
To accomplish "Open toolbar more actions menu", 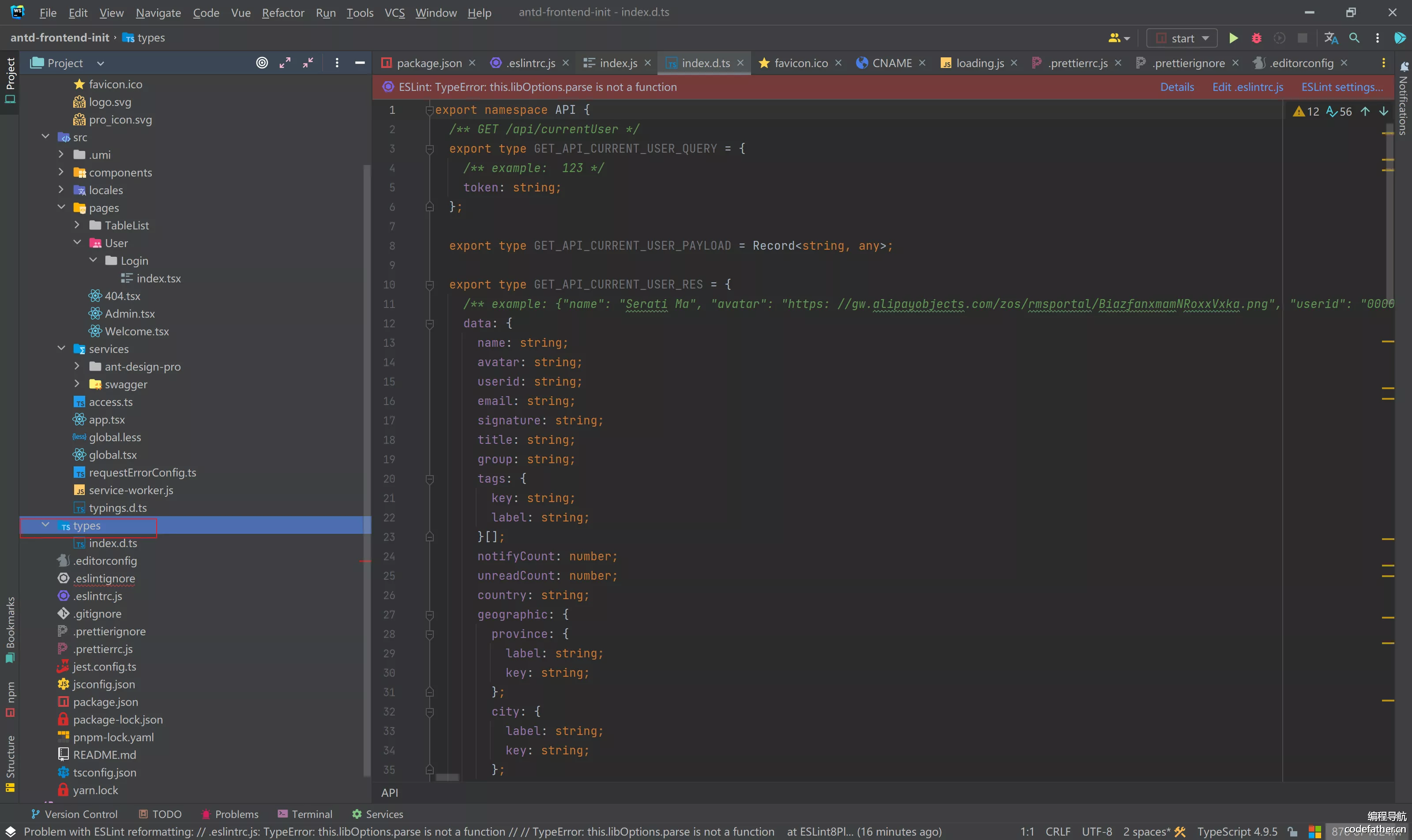I will (1378, 38).
